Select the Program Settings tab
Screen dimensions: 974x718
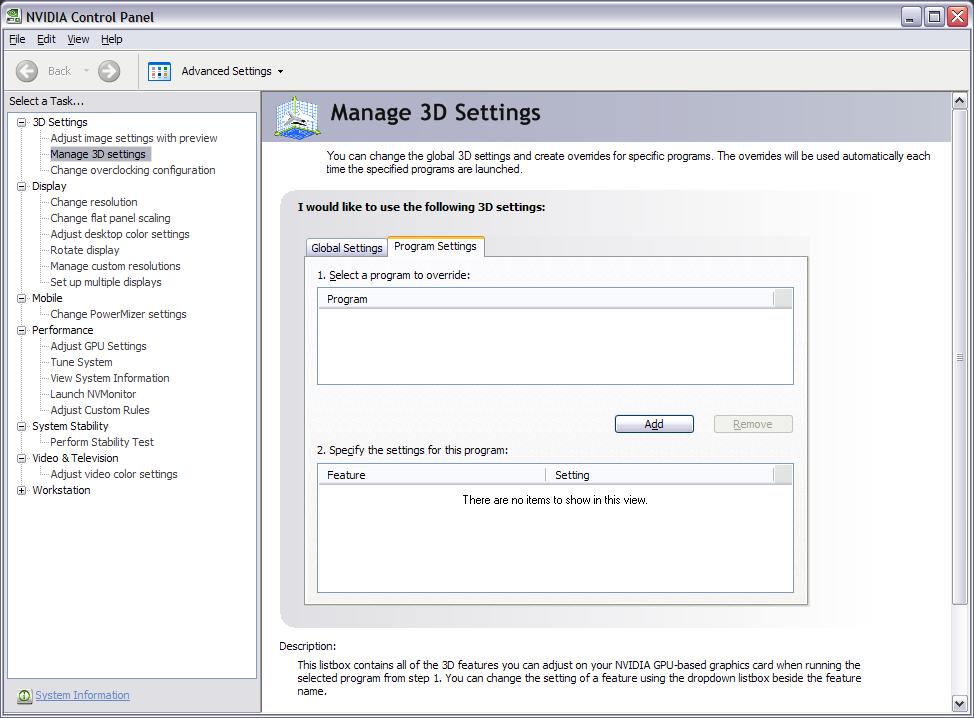click(435, 246)
